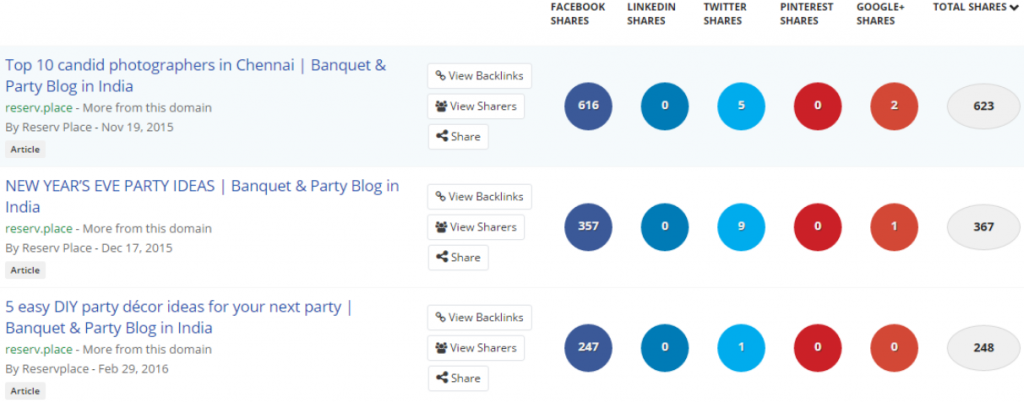The width and height of the screenshot is (1024, 403).
Task: Click Facebook Shares column header
Action: [578, 14]
